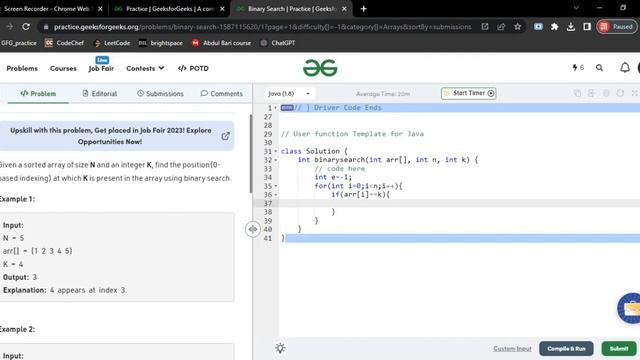
Task: Toggle the Chrome side panel icon
Action: pyautogui.click(x=587, y=27)
